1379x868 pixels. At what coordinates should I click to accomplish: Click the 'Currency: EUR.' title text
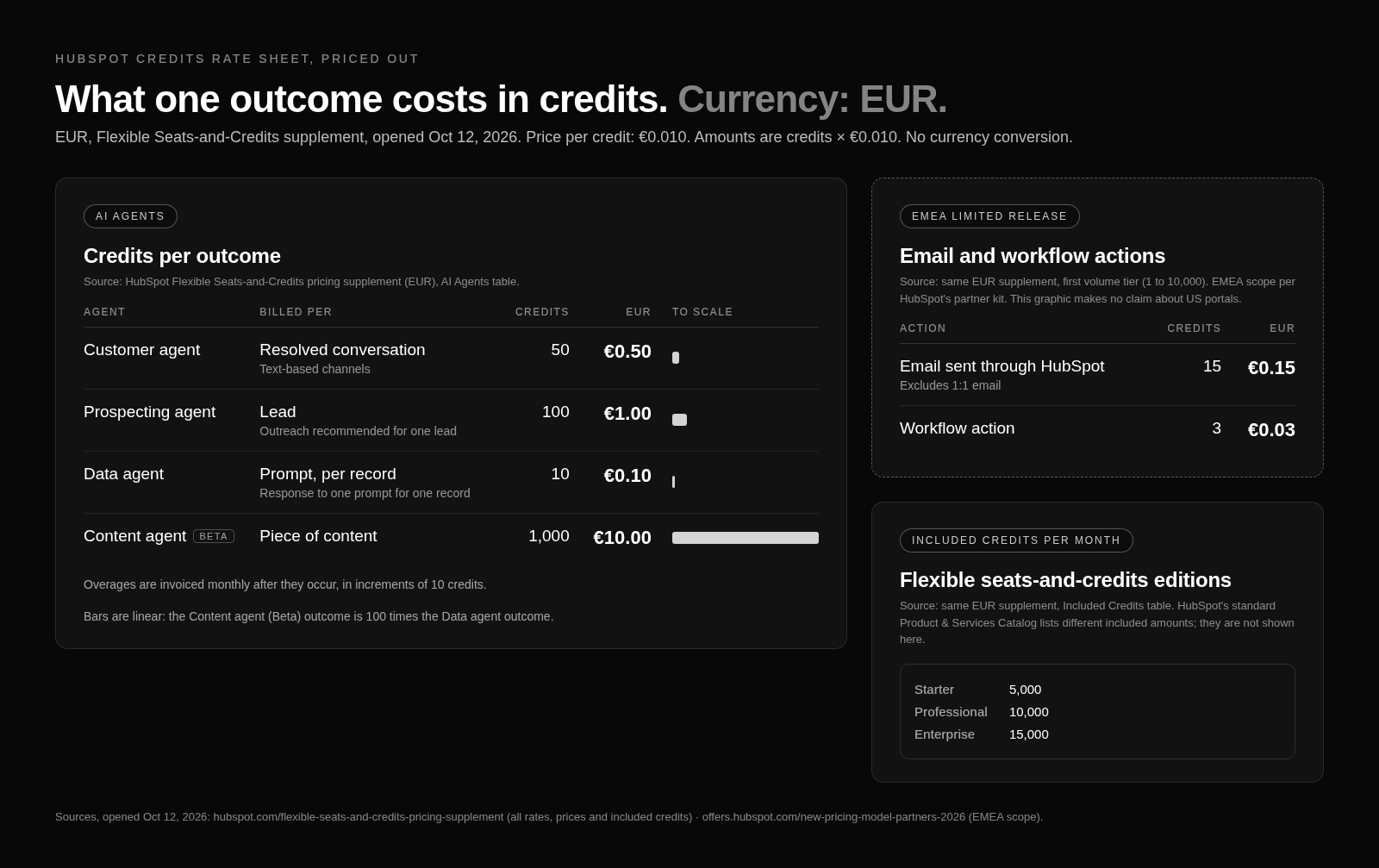[x=812, y=99]
